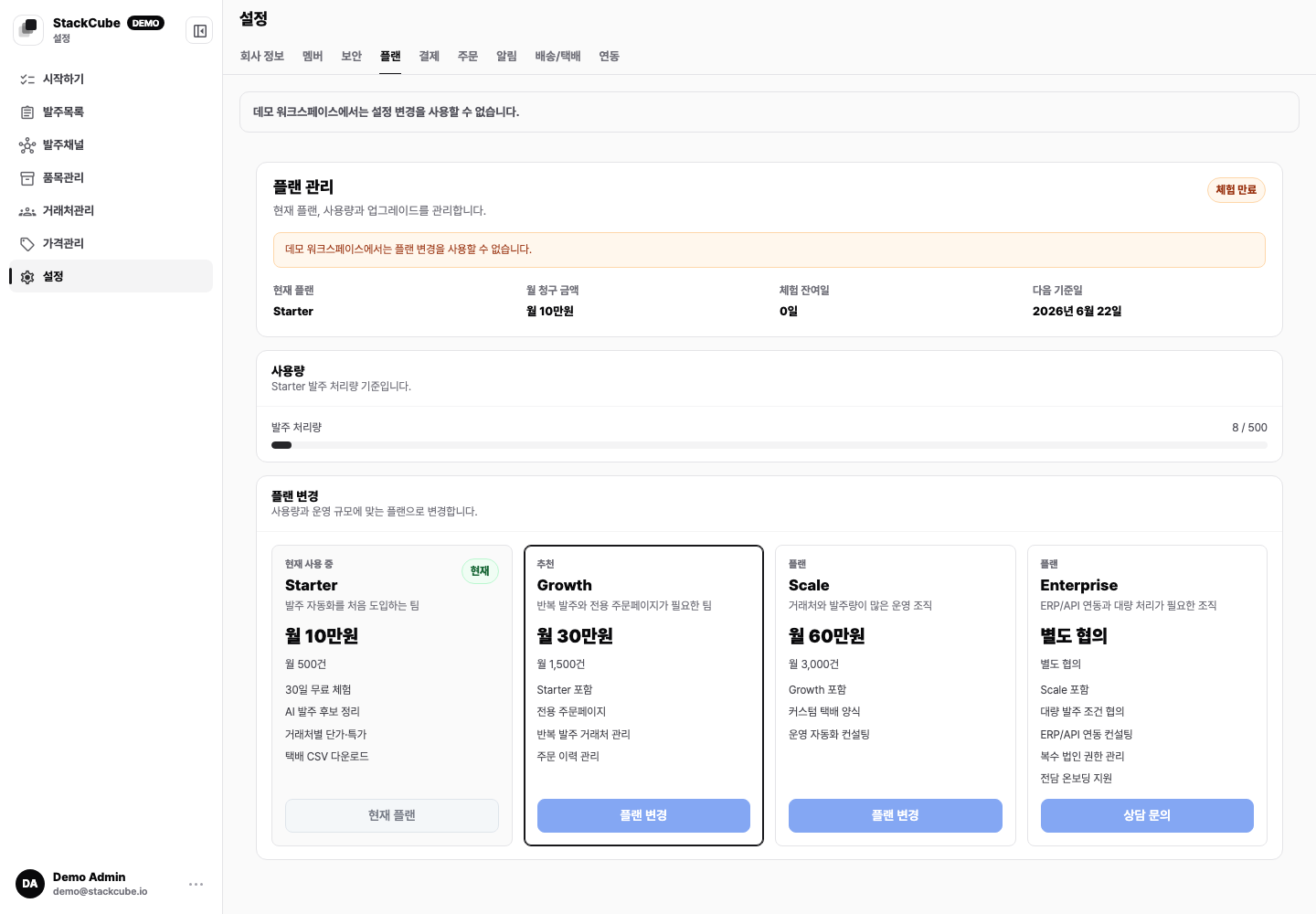Click the 체험 만료 status badge
1316x914 pixels.
click(1236, 190)
